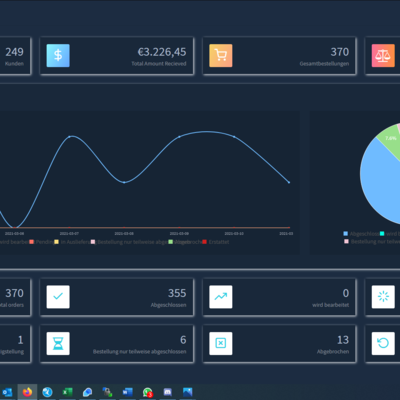Toggle red Erstattet series in chart legend
The width and height of the screenshot is (400, 400).
coord(216,242)
